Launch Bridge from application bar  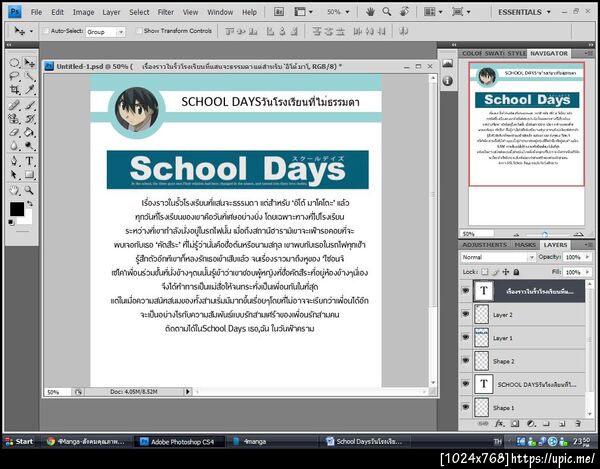(279, 12)
